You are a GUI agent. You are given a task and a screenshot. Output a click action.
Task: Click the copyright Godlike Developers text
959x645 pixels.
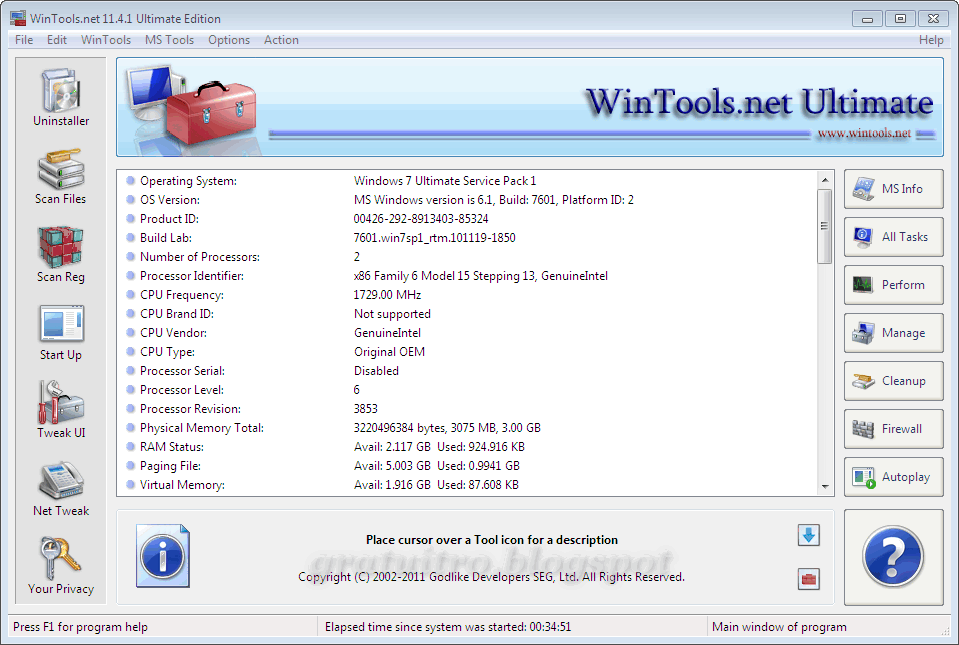(x=491, y=577)
